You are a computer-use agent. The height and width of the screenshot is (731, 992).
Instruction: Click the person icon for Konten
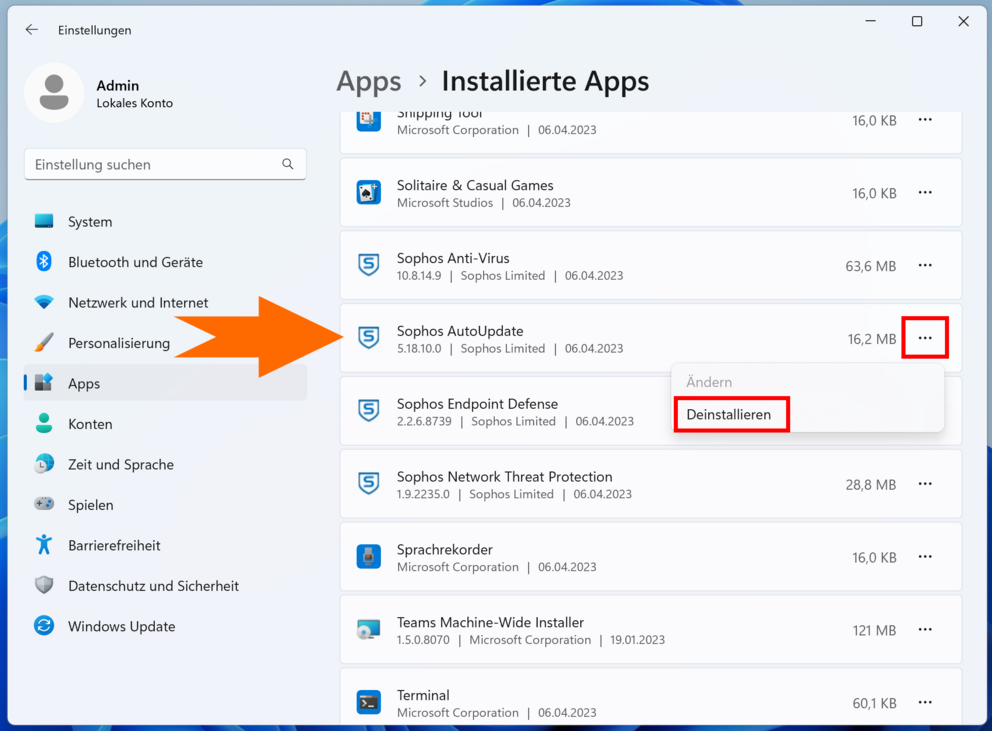coord(44,423)
